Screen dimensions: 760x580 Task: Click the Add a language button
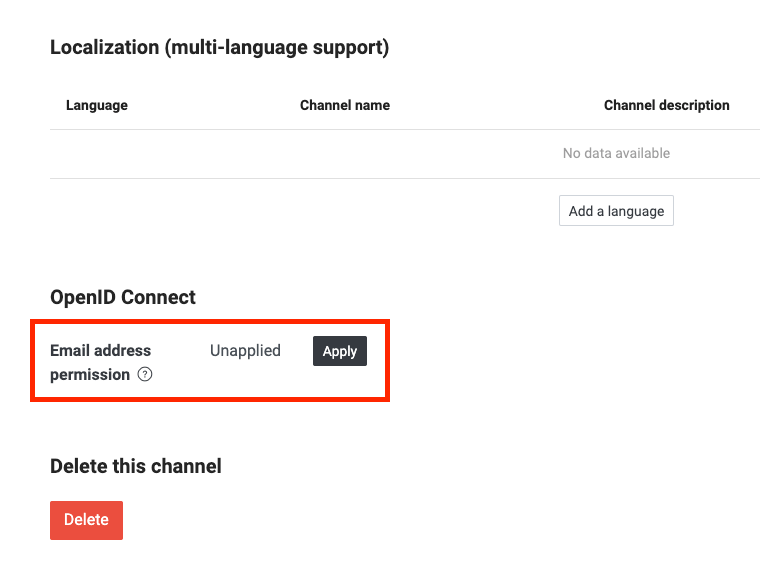616,211
